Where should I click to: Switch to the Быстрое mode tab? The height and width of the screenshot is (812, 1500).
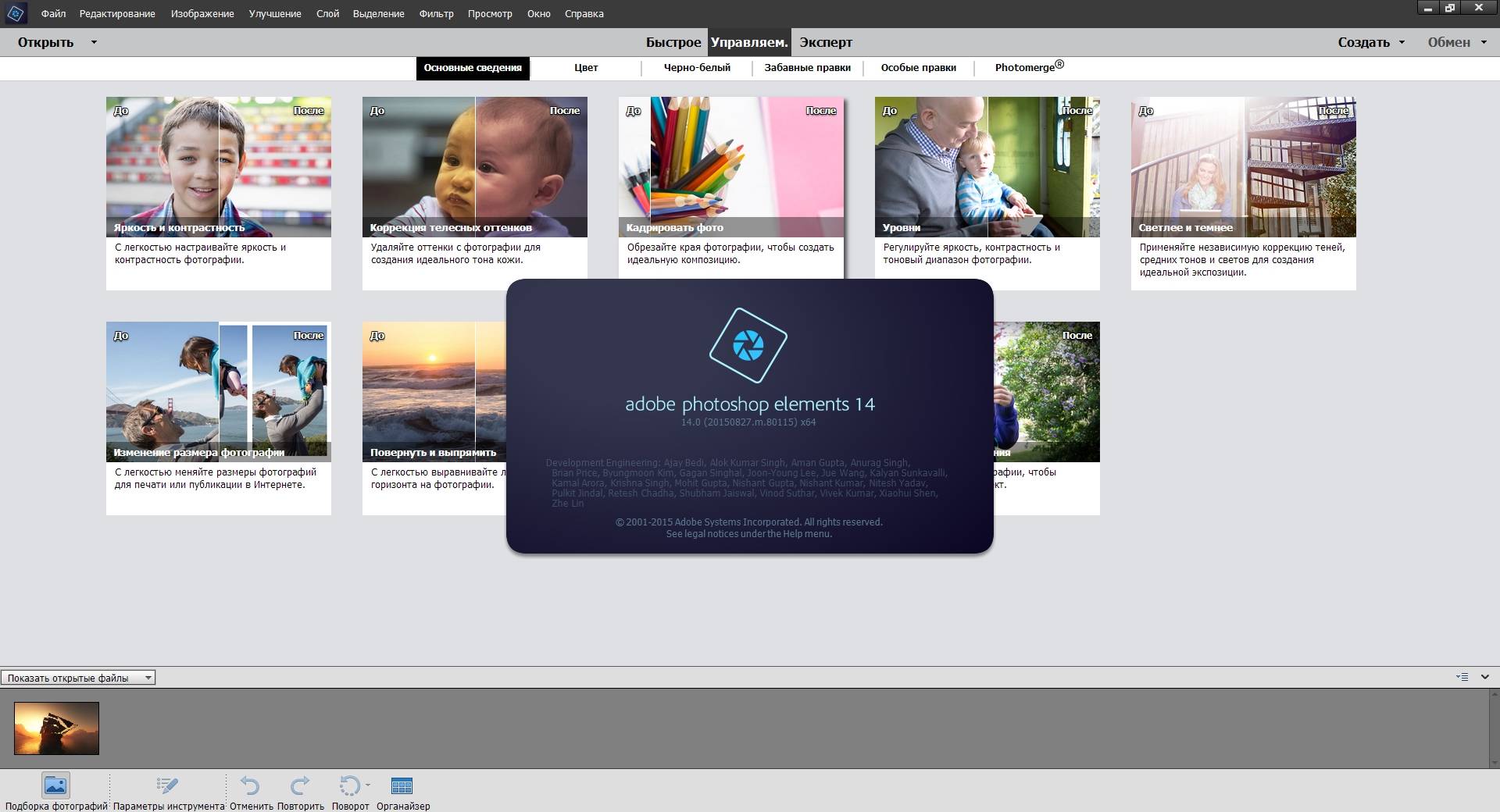pos(673,42)
